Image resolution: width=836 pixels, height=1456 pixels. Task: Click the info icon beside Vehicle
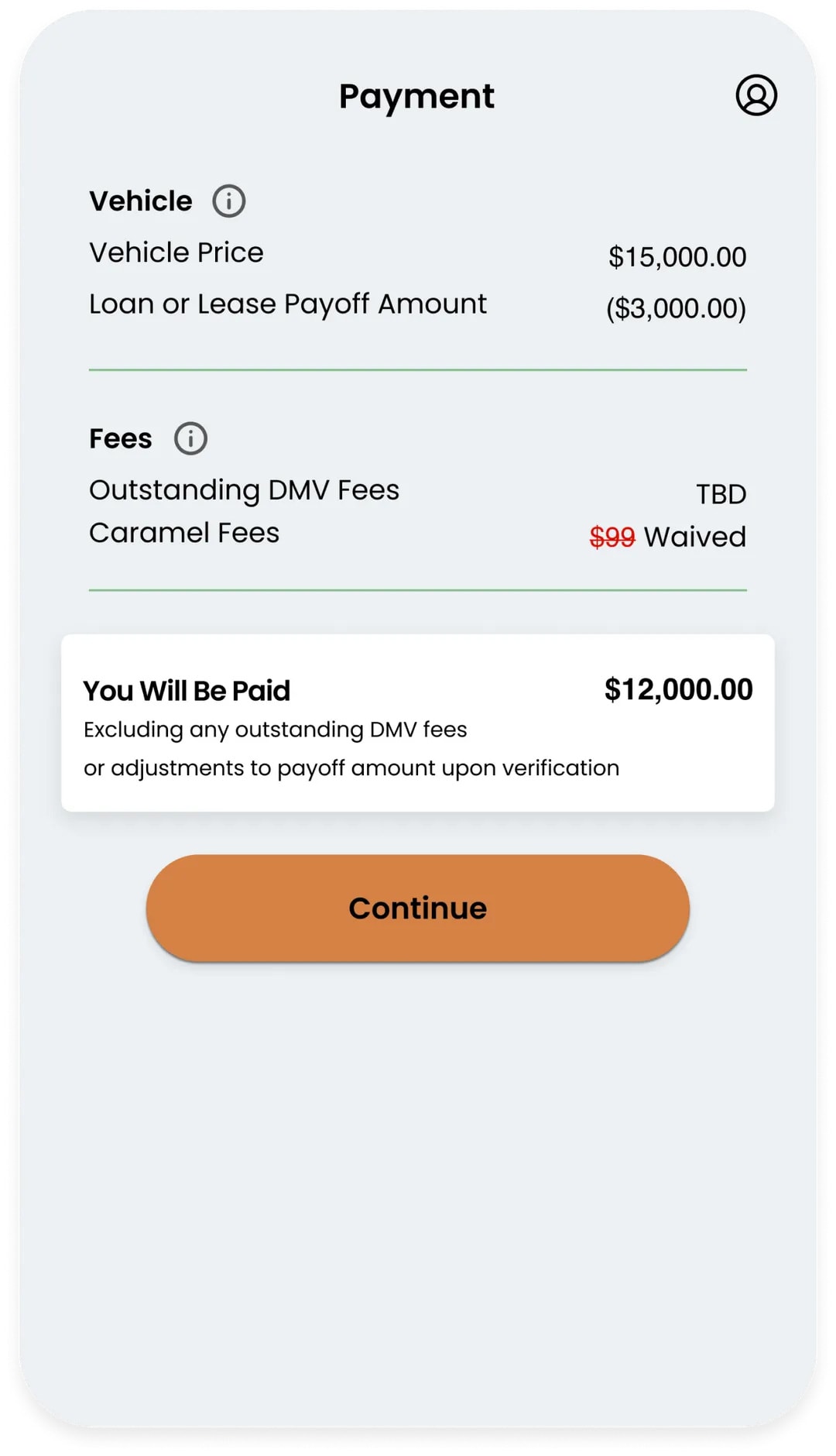[229, 201]
